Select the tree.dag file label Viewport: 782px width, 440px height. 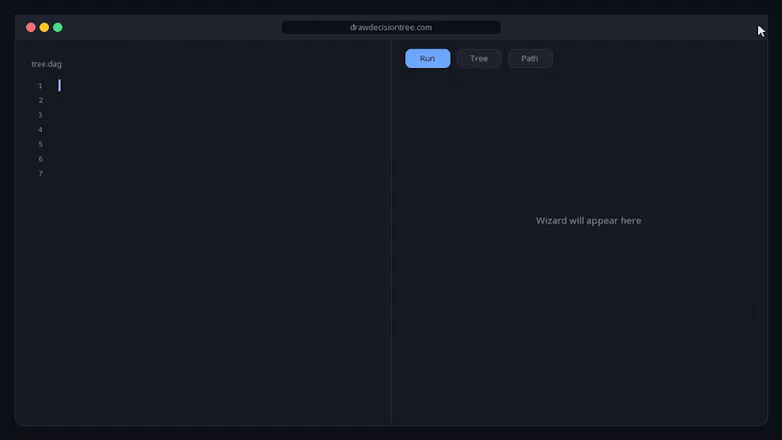(46, 64)
